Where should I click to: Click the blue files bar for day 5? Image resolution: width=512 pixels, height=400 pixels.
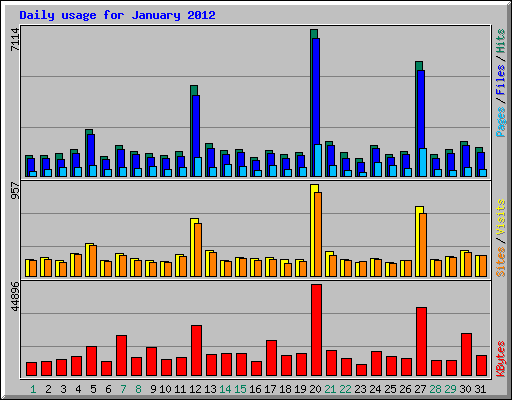[x=91, y=150]
